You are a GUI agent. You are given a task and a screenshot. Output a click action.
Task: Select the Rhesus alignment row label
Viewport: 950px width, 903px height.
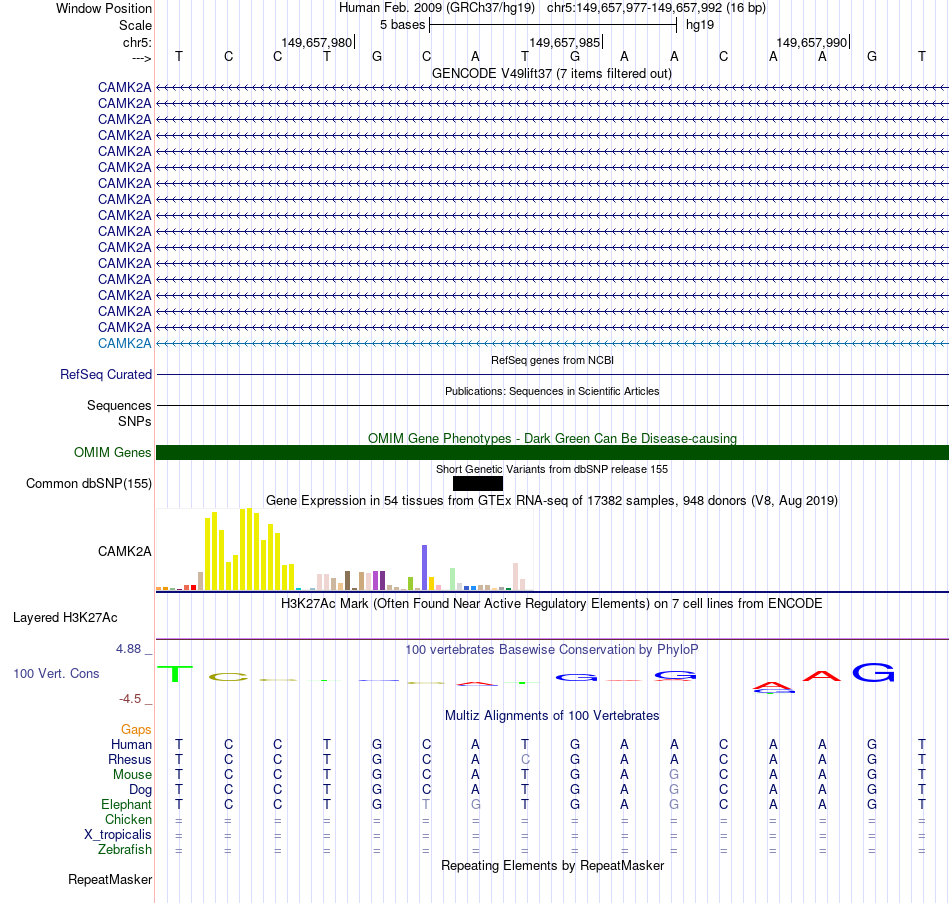tap(130, 759)
